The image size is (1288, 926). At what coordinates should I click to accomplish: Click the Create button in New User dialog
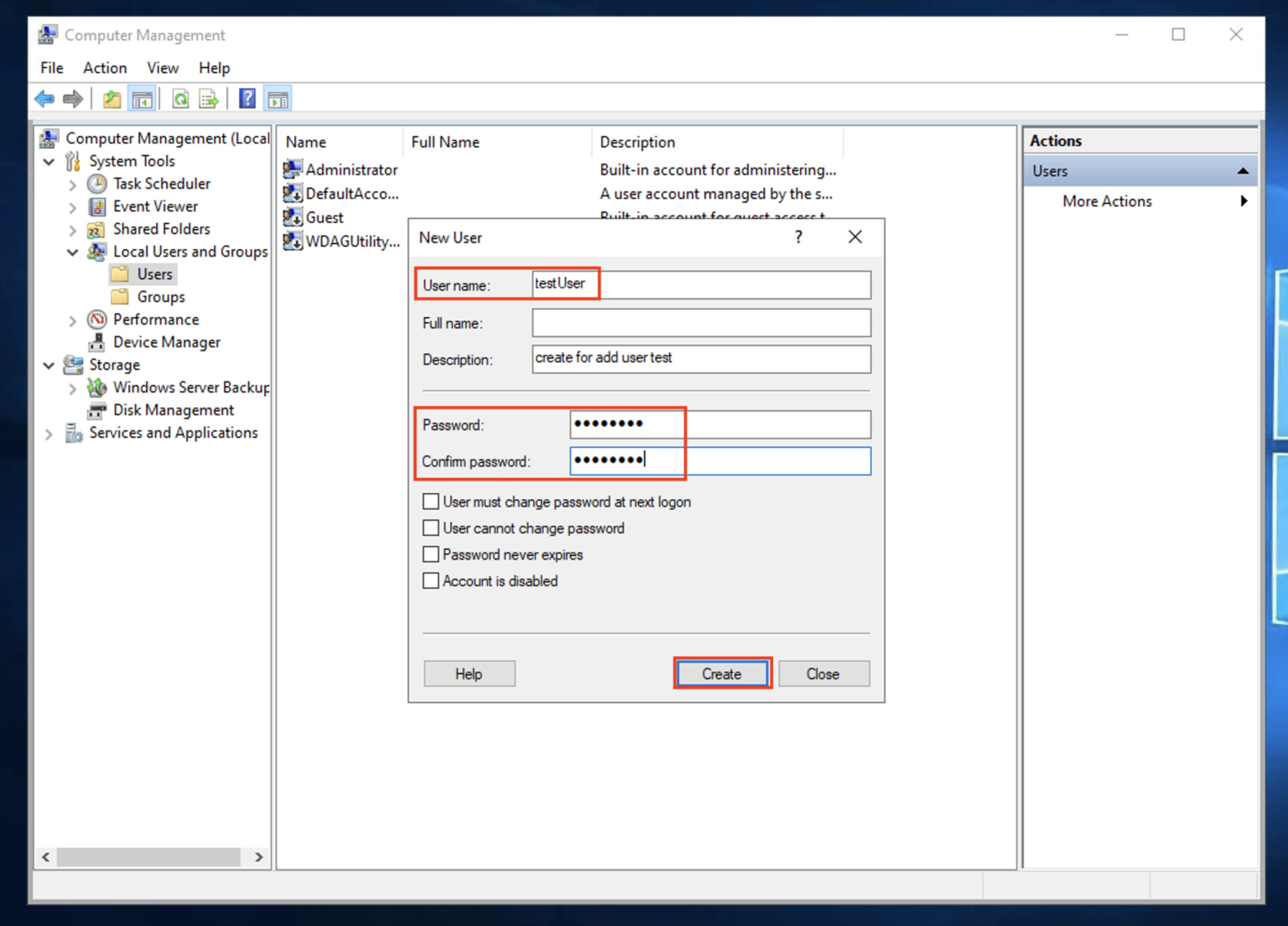click(x=722, y=674)
